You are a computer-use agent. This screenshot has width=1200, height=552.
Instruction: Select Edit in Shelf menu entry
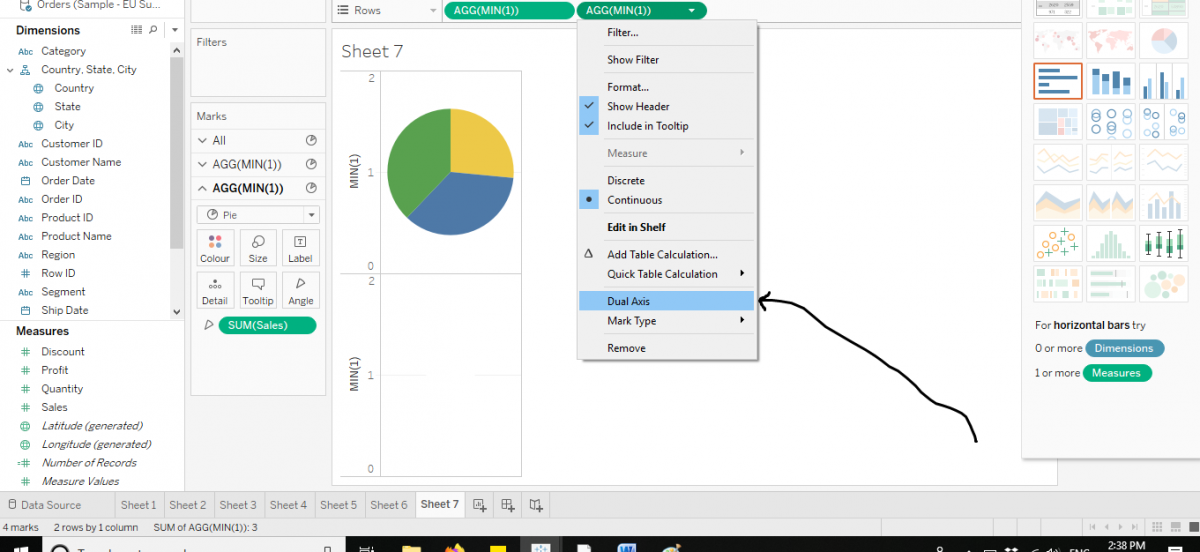tap(667, 227)
